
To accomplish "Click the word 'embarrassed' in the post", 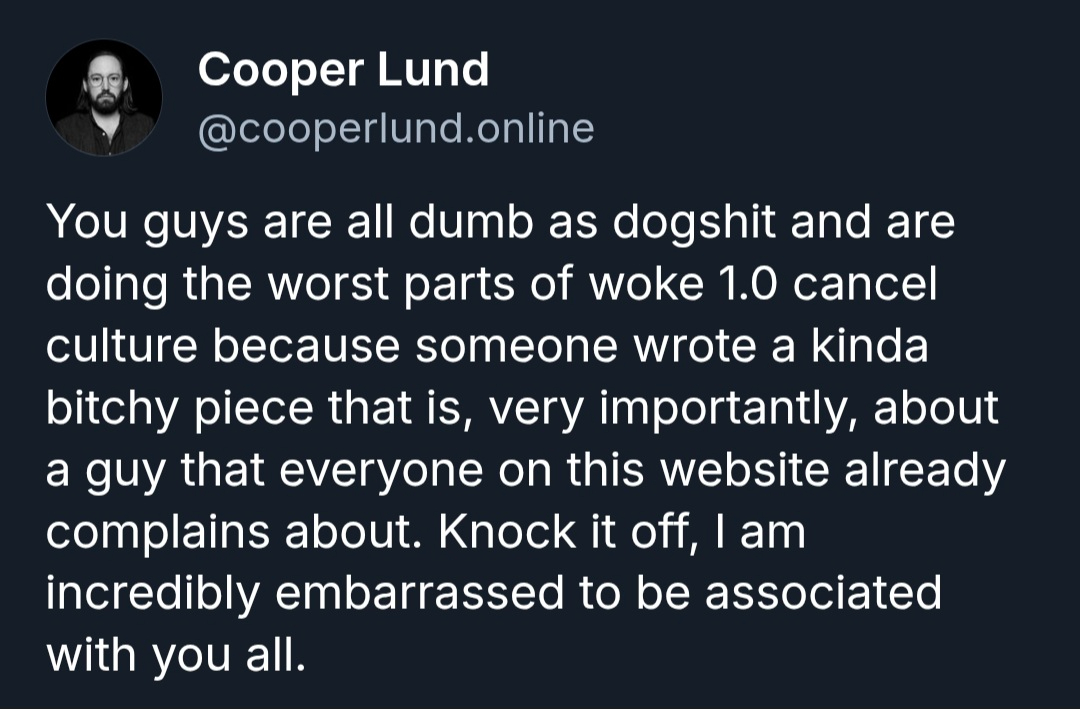I will pos(419,594).
